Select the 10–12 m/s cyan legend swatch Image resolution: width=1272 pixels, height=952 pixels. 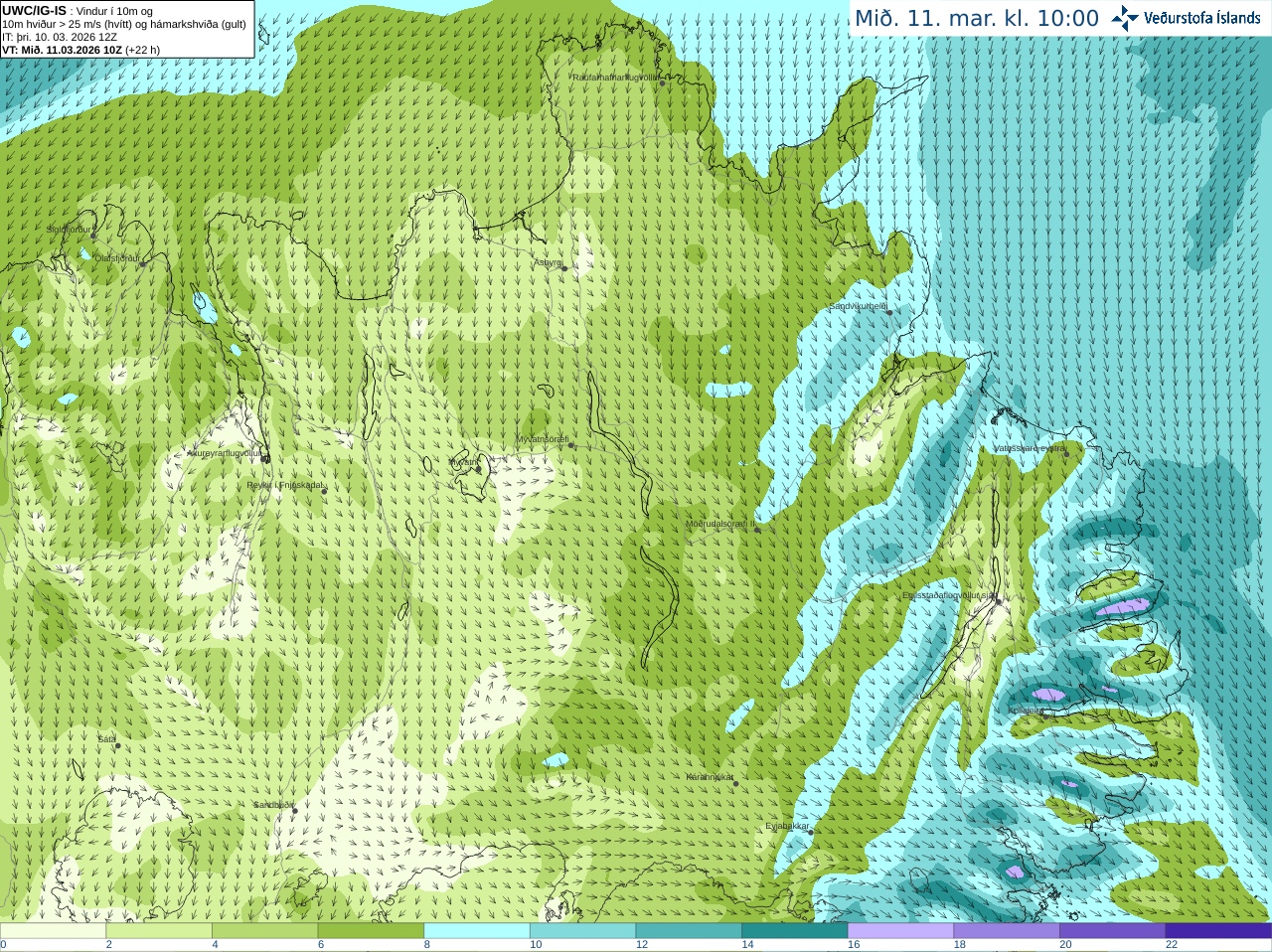(582, 931)
